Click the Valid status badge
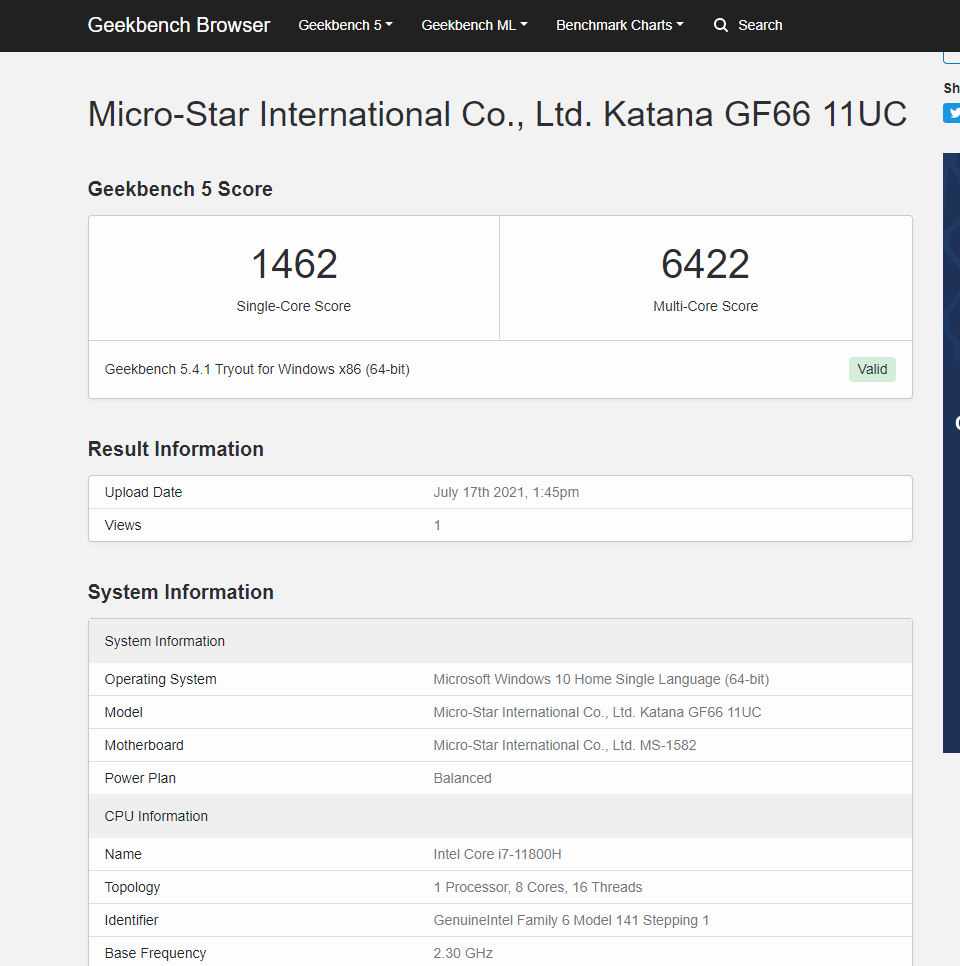Screen dimensions: 960x966 [872, 370]
